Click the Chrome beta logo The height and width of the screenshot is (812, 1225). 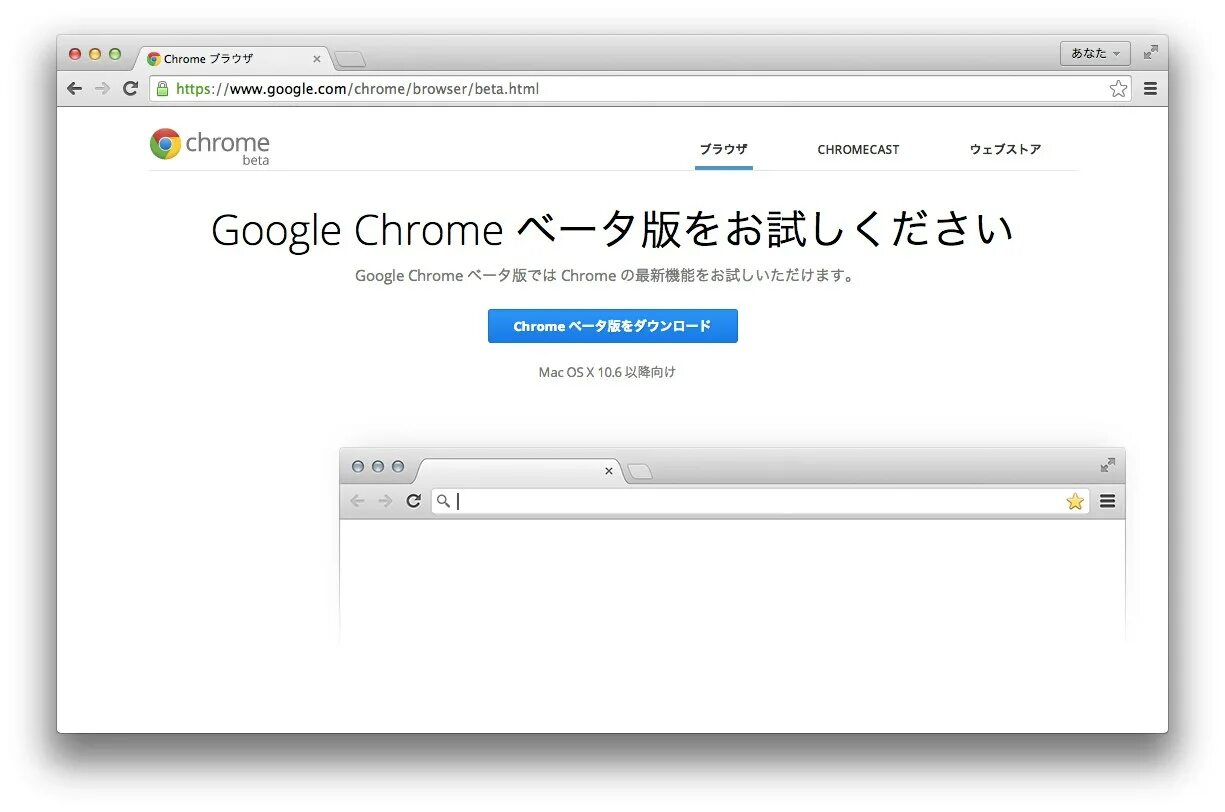(x=210, y=145)
